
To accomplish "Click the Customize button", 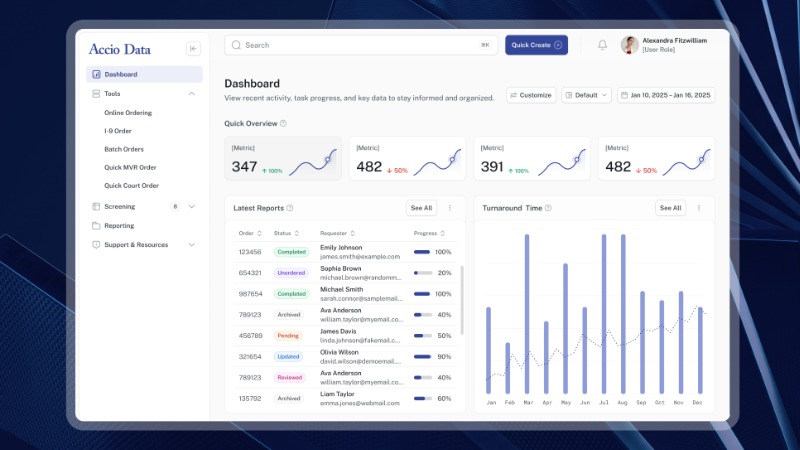I will tap(531, 95).
